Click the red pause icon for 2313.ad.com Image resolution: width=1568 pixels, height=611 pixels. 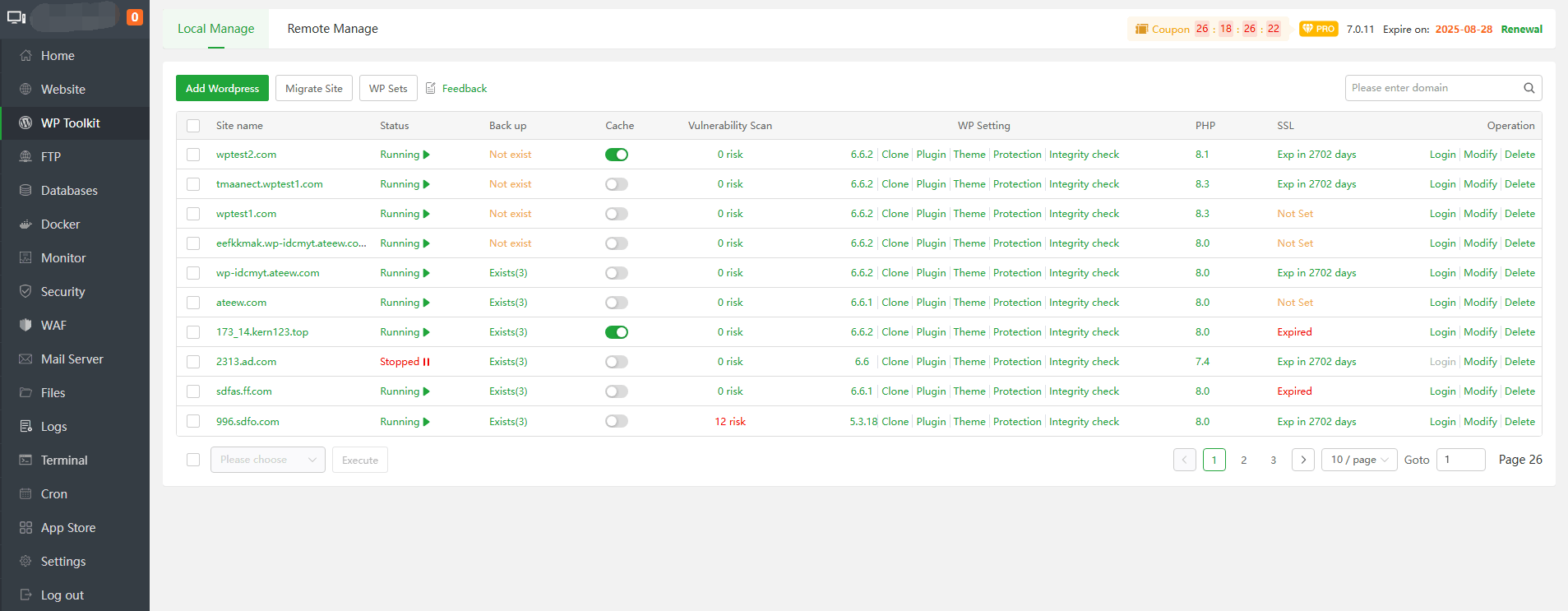[x=426, y=362]
